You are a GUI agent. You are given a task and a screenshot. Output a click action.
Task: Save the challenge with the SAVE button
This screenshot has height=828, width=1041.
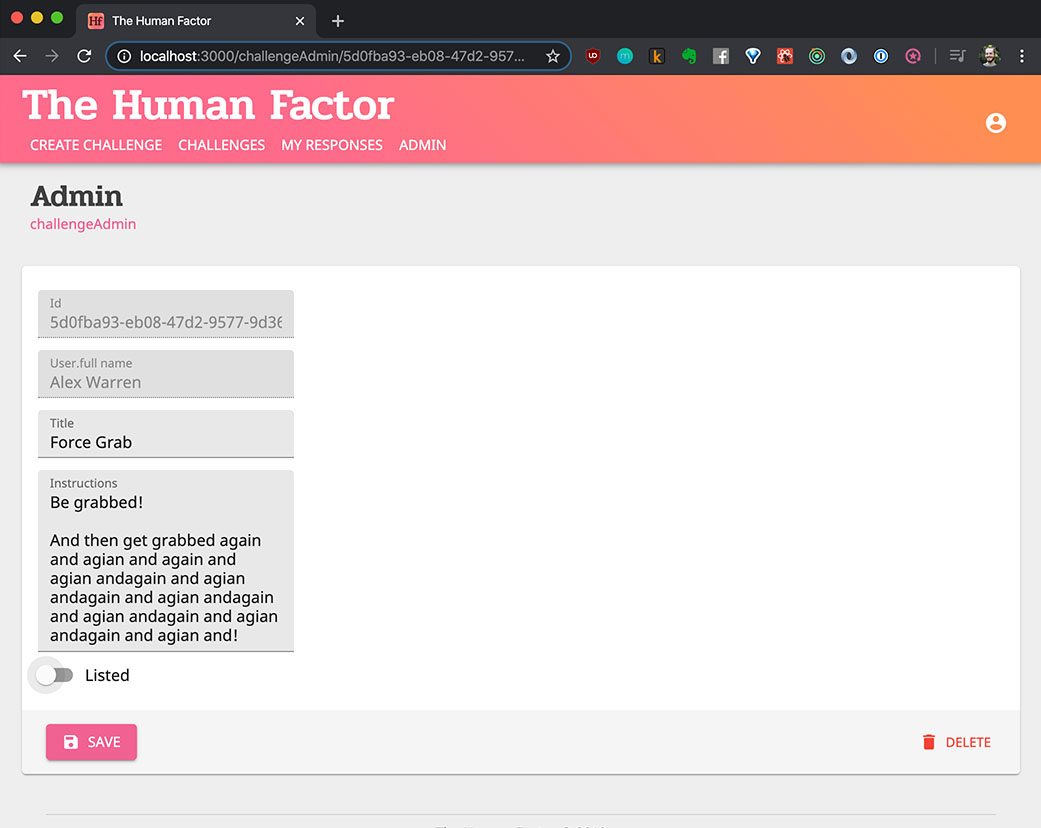click(x=92, y=742)
